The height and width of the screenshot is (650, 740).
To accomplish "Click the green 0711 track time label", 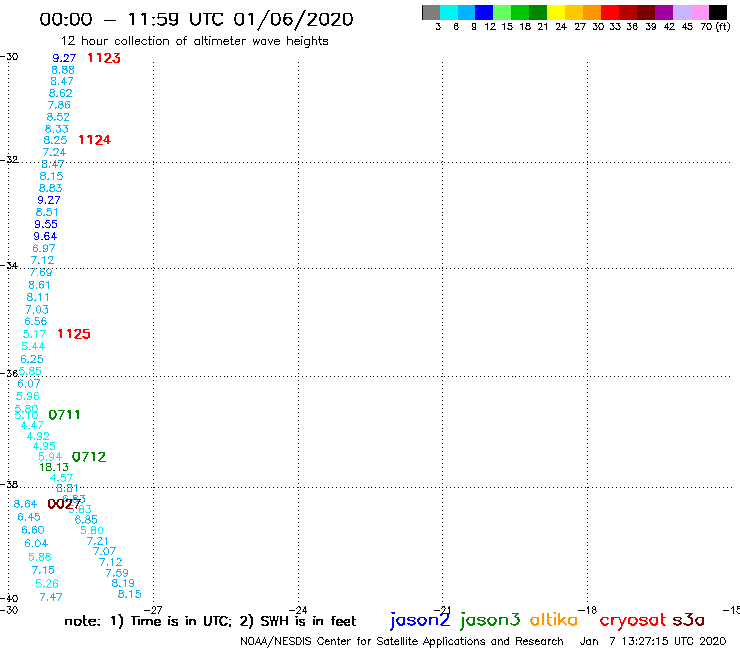I will click(x=64, y=415).
